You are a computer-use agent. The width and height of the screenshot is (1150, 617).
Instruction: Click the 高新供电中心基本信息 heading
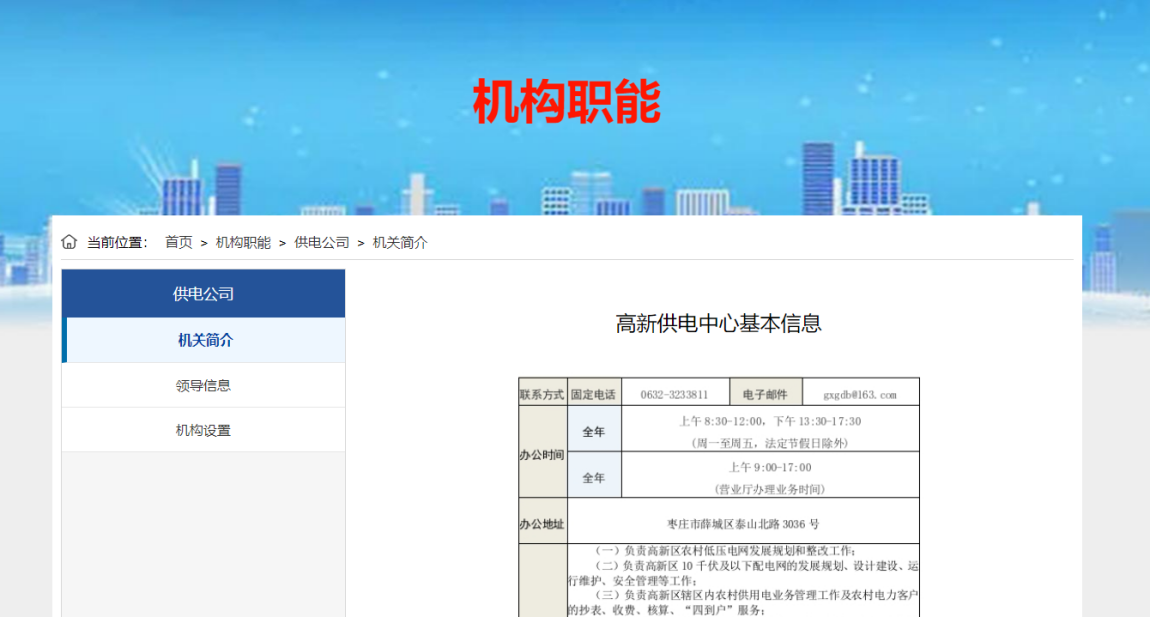718,323
